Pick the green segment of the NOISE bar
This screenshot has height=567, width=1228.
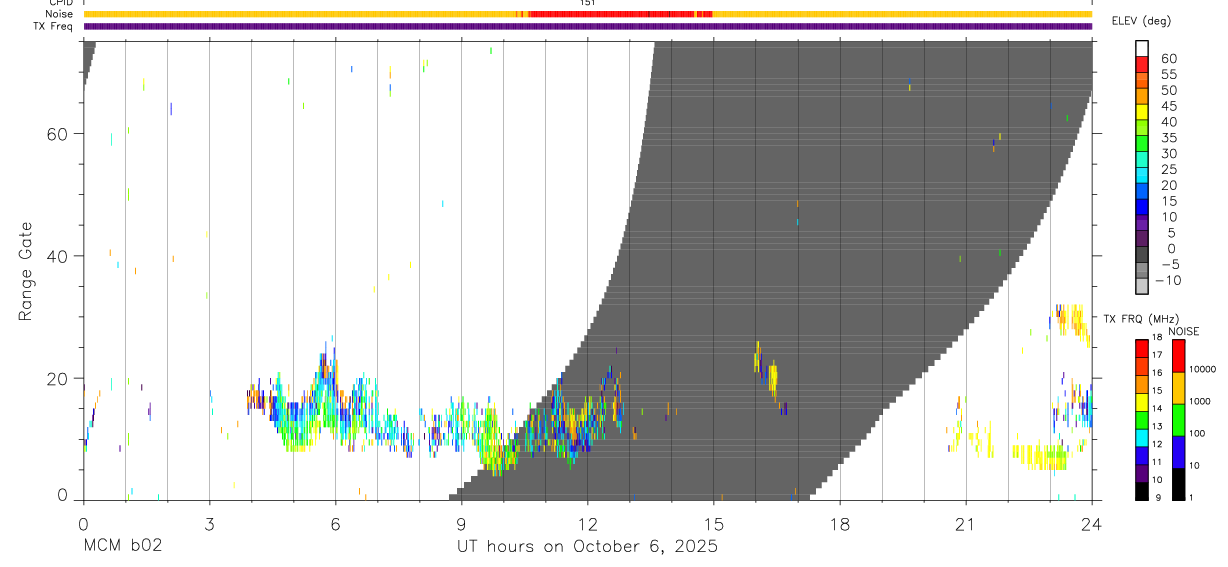pos(1178,420)
